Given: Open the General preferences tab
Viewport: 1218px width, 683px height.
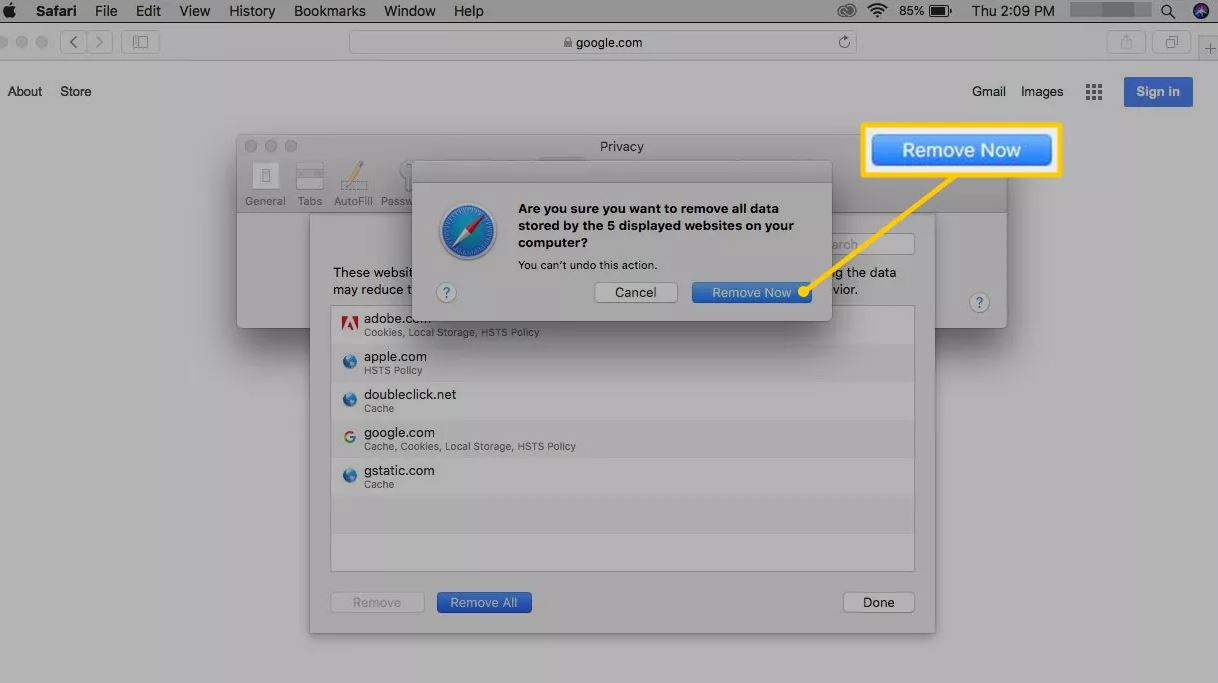Looking at the screenshot, I should click(265, 184).
